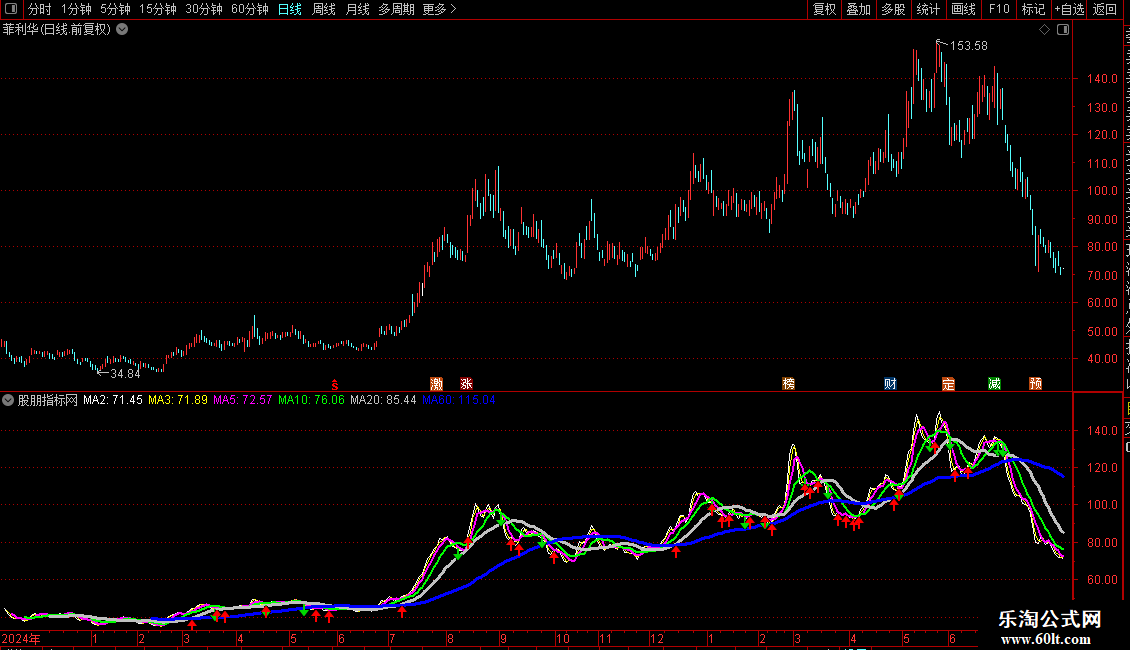
Task: Click the 股朋指标网 indicator name
Action: [x=48, y=400]
